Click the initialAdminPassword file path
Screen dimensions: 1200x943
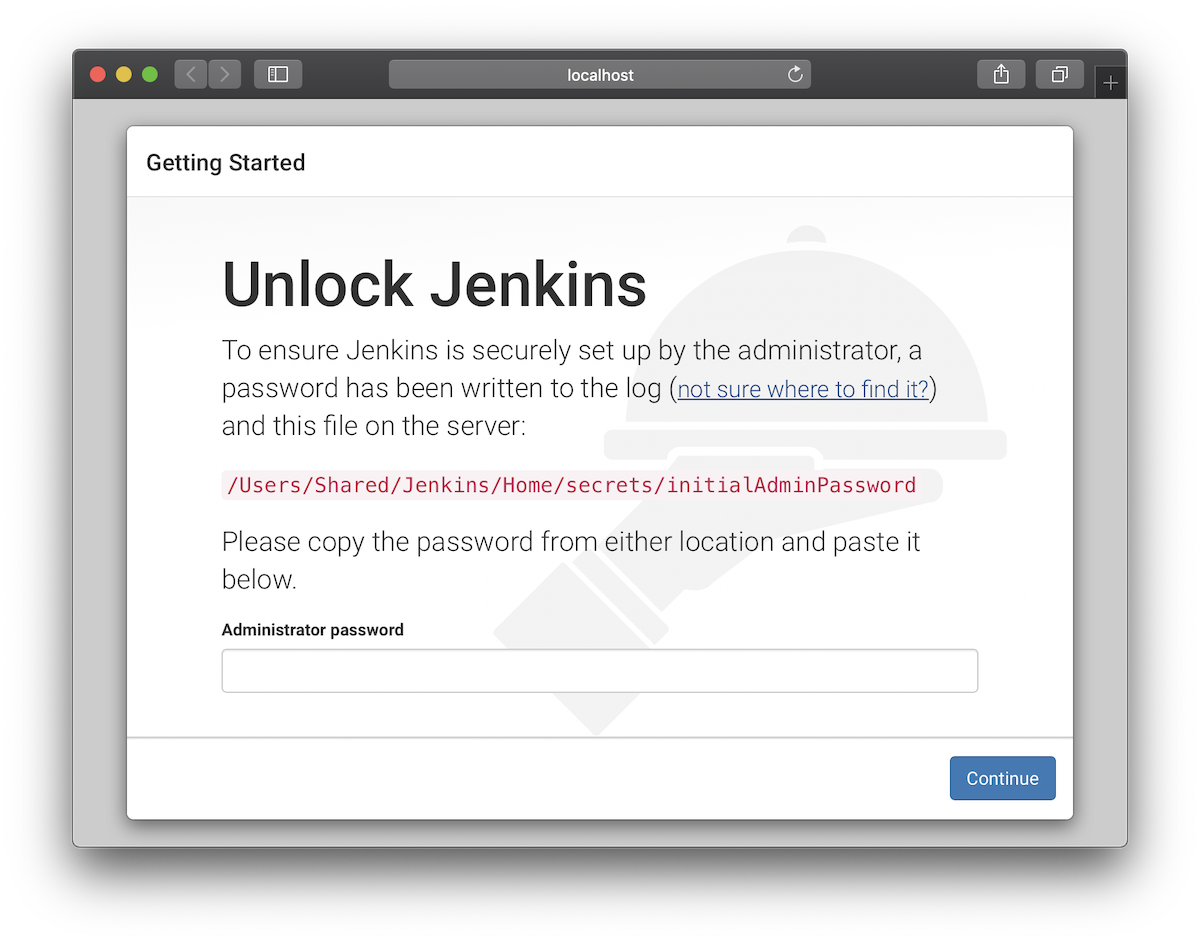click(x=571, y=486)
